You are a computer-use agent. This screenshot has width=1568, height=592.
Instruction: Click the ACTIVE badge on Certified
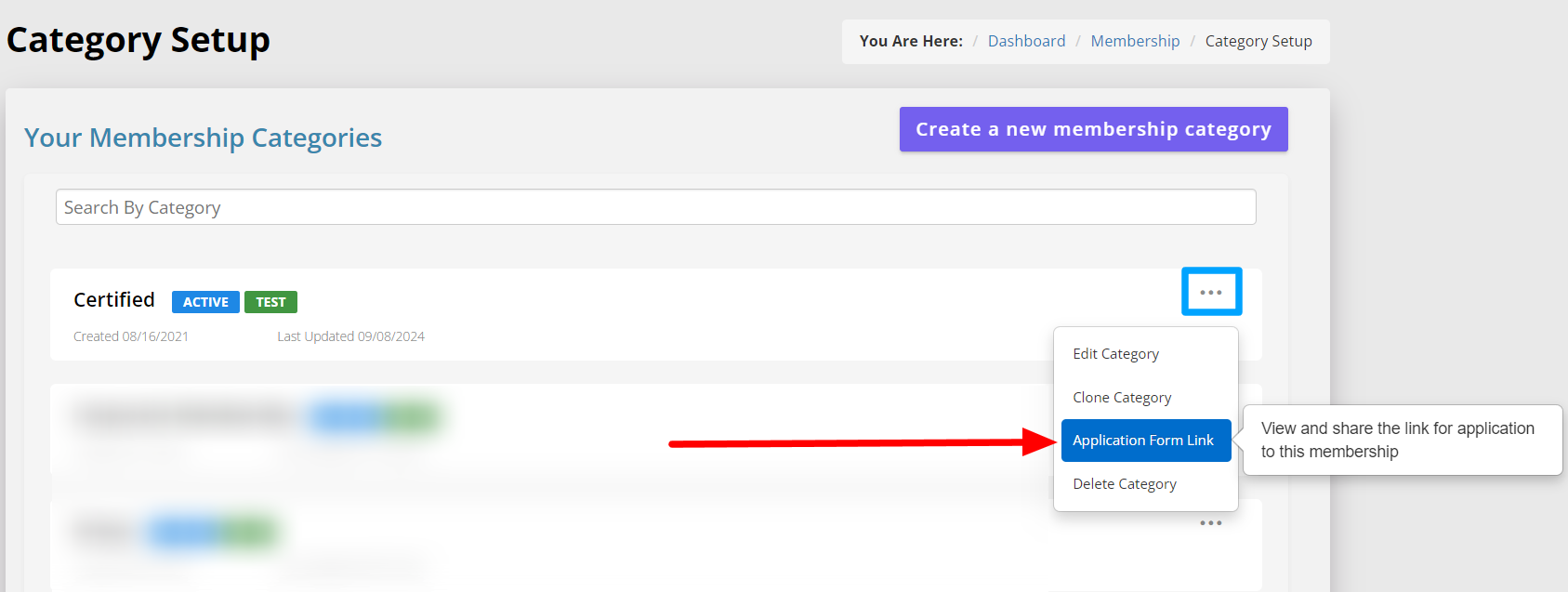tap(205, 302)
